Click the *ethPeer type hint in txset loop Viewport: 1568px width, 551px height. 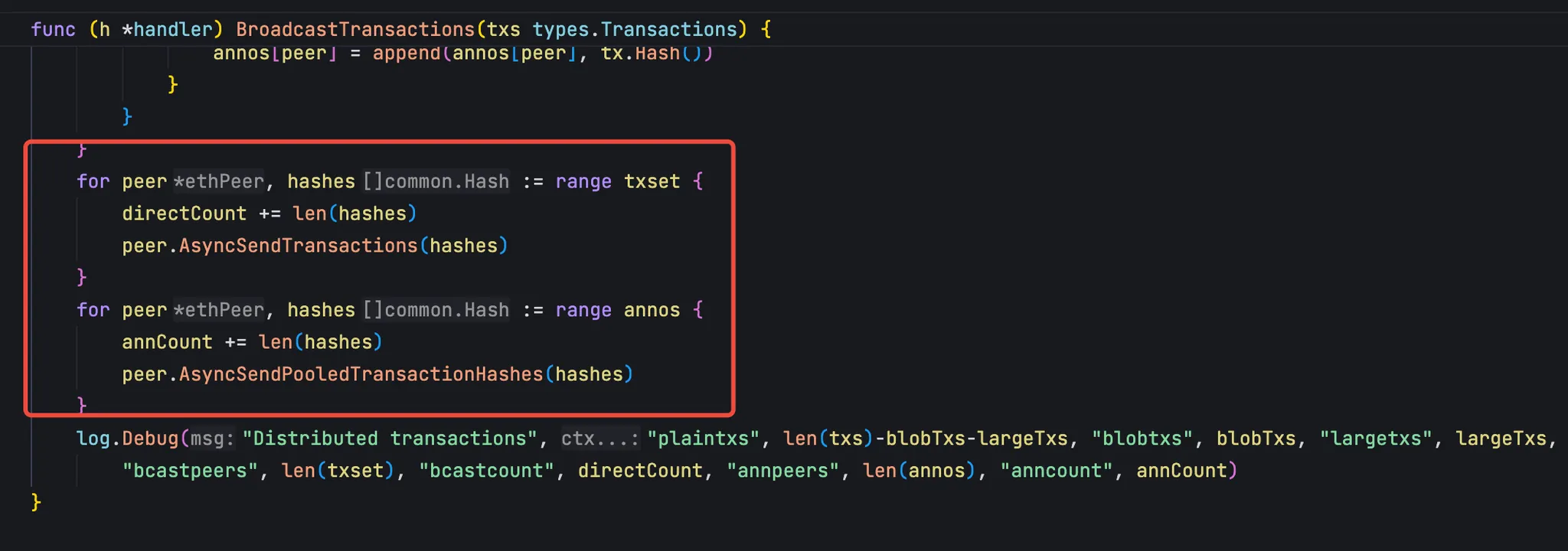pos(218,181)
